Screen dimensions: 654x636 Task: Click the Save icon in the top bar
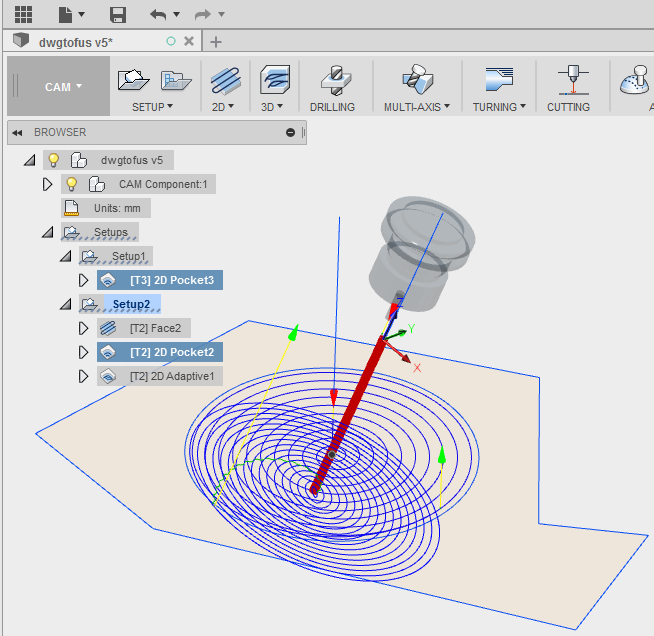pyautogui.click(x=118, y=14)
